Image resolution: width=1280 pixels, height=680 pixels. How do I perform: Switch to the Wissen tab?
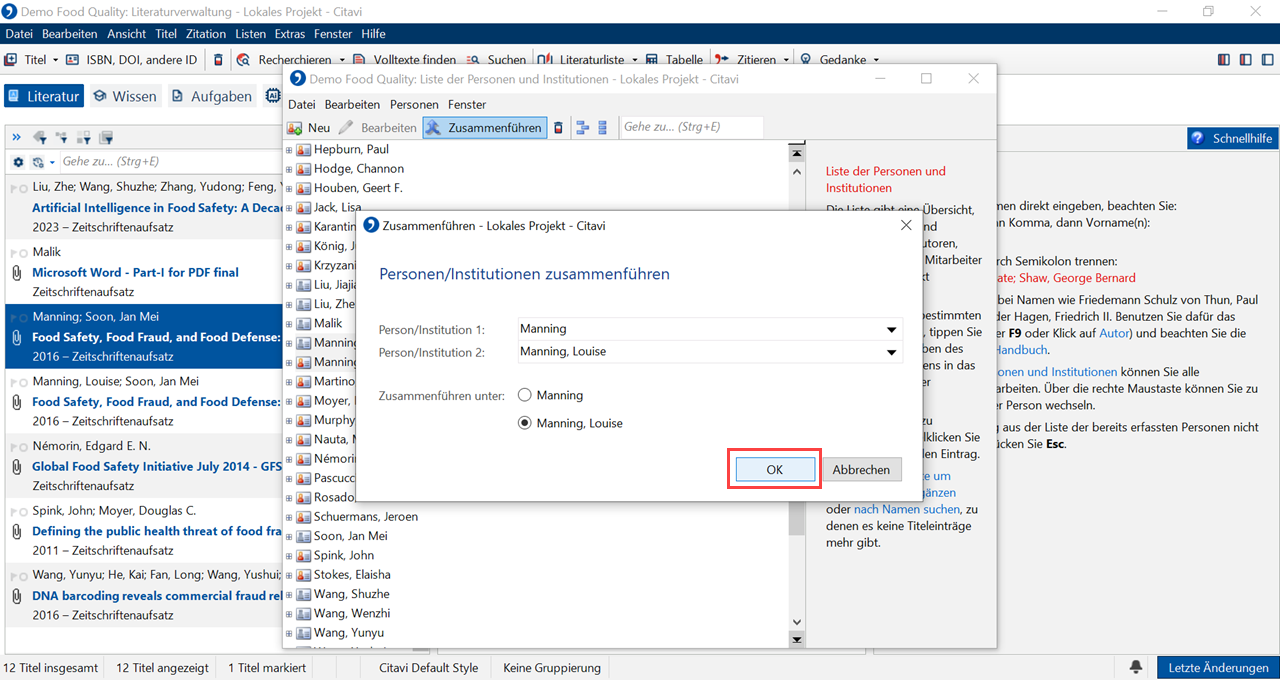point(125,96)
